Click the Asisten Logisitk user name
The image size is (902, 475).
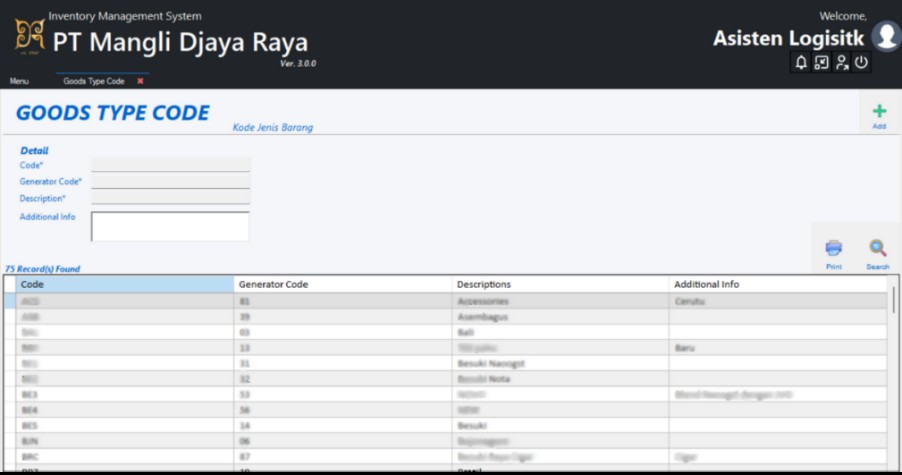(x=788, y=39)
